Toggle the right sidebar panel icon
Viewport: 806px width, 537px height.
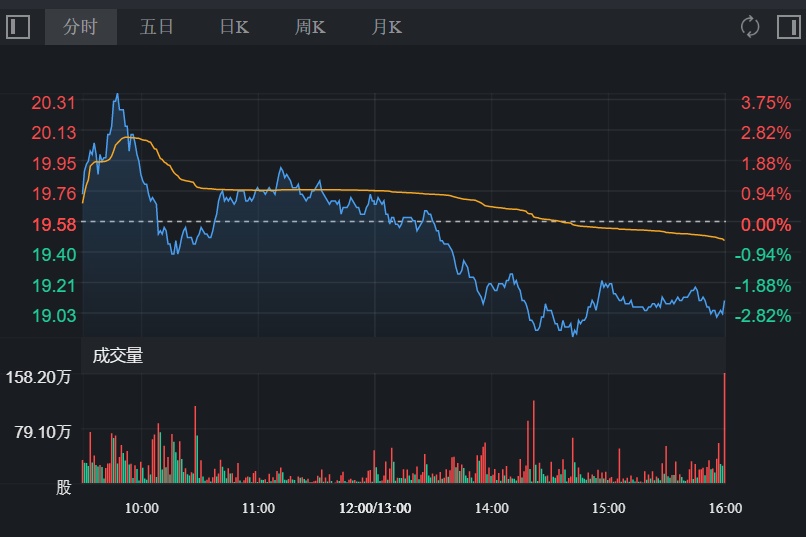click(x=788, y=27)
